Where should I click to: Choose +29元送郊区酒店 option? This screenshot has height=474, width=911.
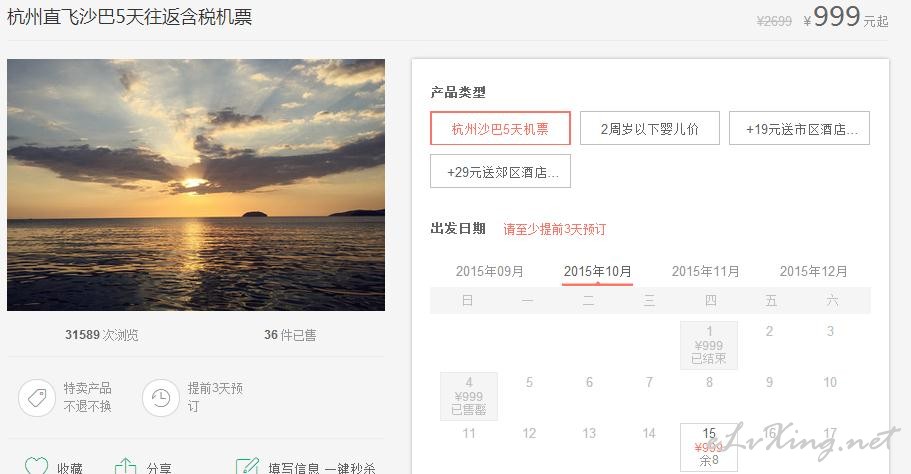point(500,171)
